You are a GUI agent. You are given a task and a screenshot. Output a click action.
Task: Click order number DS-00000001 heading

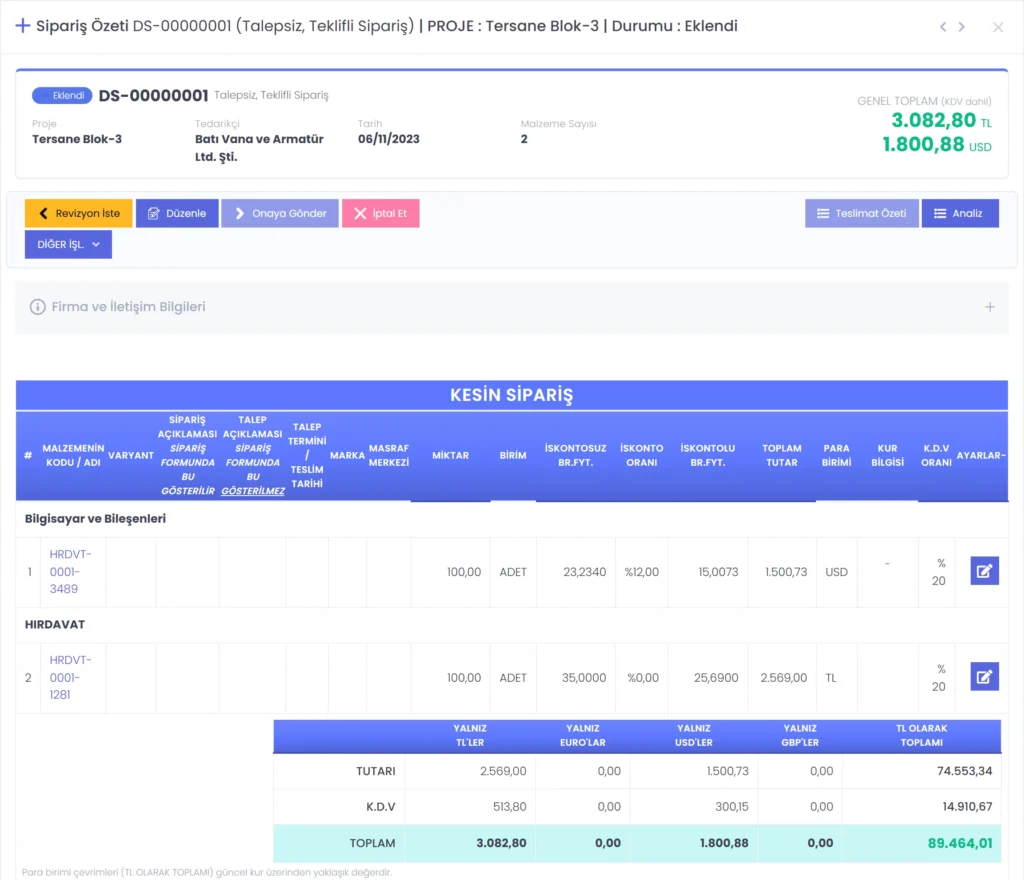point(153,96)
